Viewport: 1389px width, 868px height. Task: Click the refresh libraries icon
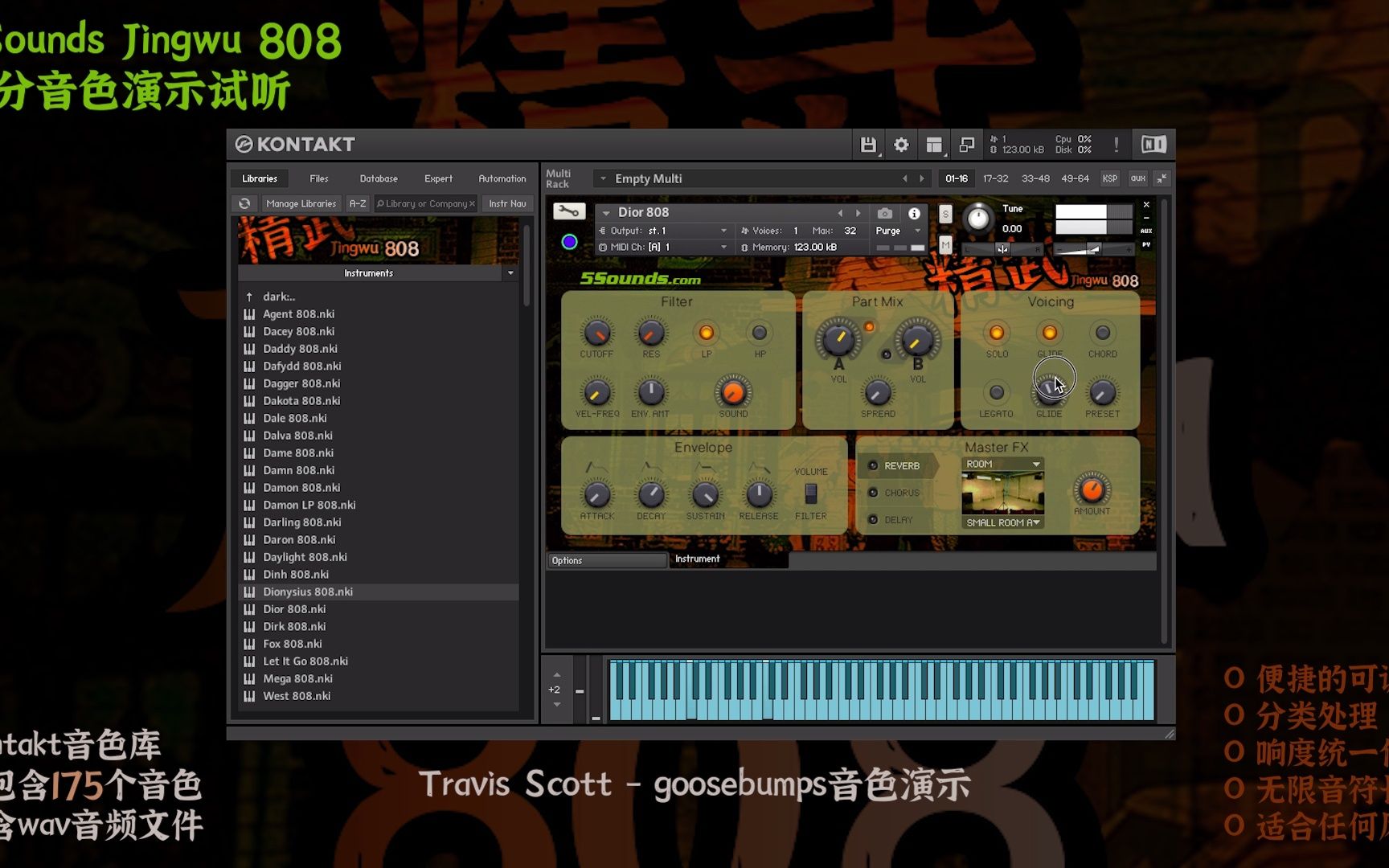(x=245, y=203)
